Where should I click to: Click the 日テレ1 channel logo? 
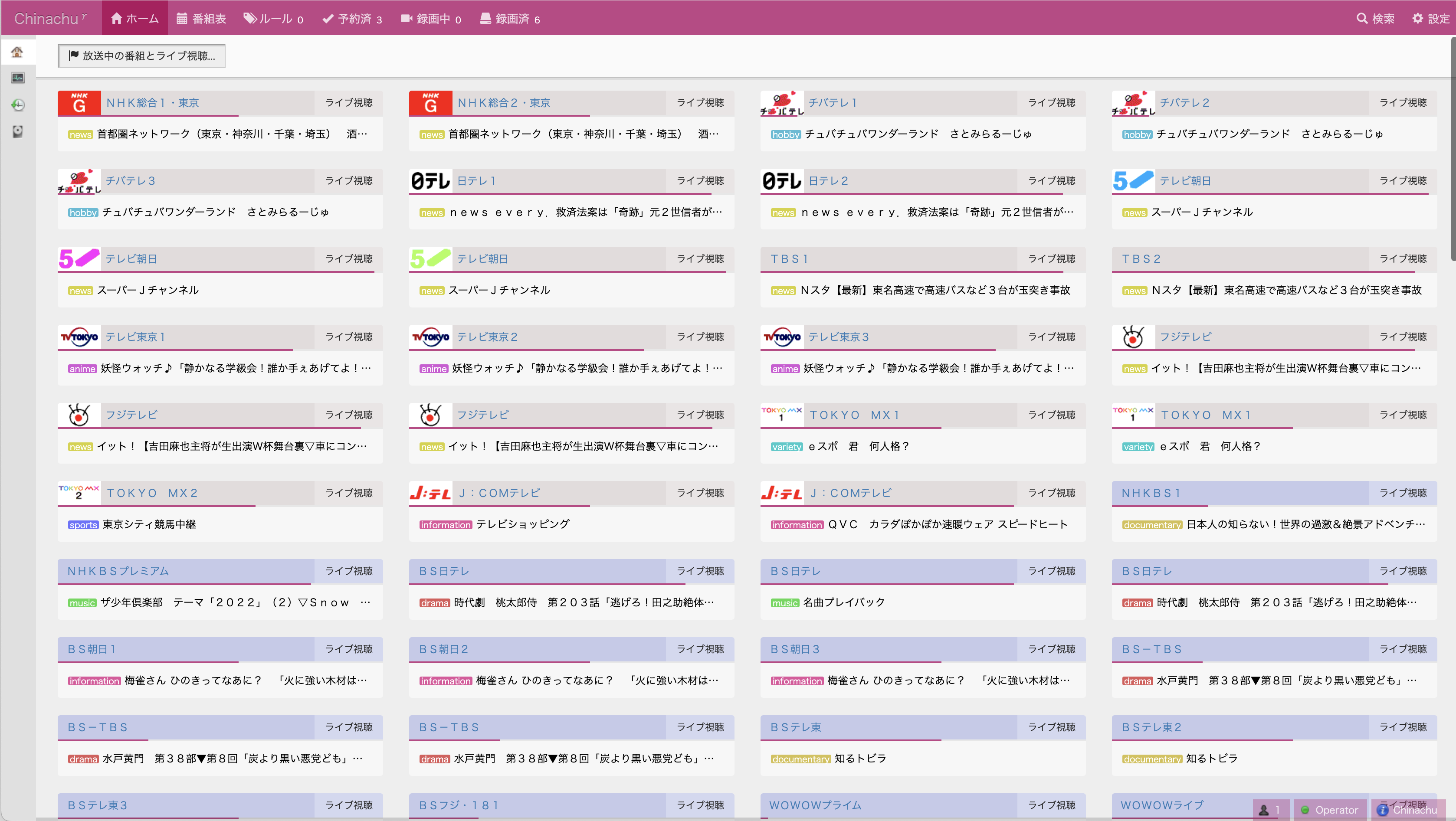(431, 181)
